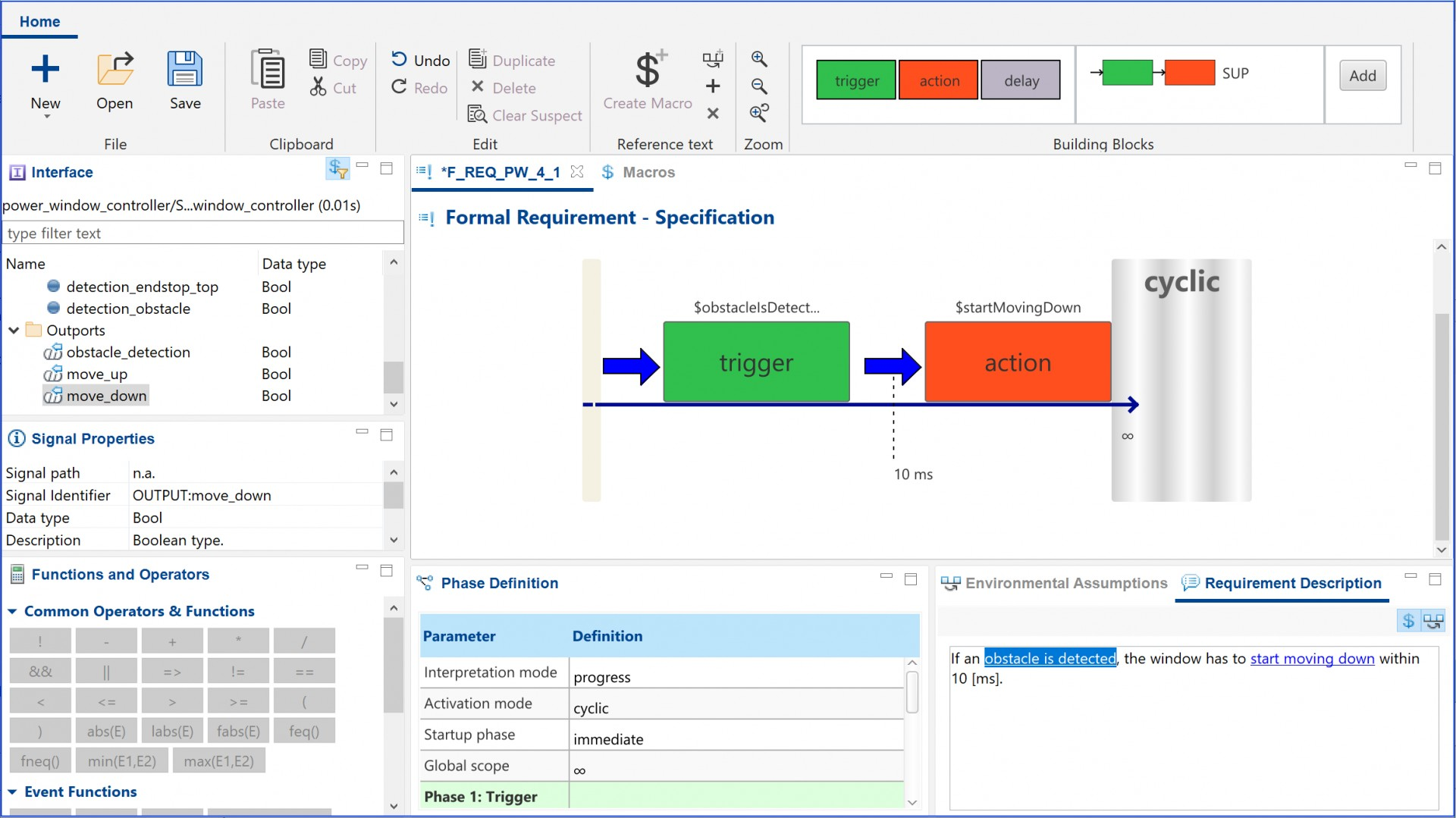The width and height of the screenshot is (1456, 818).
Task: Select the move_down outport signal
Action: 96,396
